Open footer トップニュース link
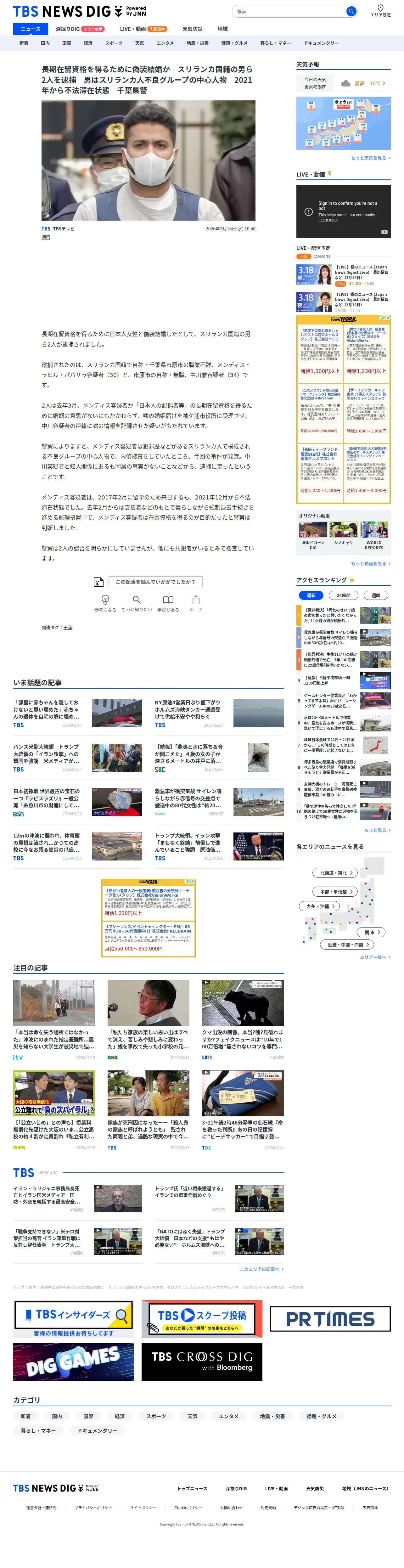 [x=192, y=1488]
